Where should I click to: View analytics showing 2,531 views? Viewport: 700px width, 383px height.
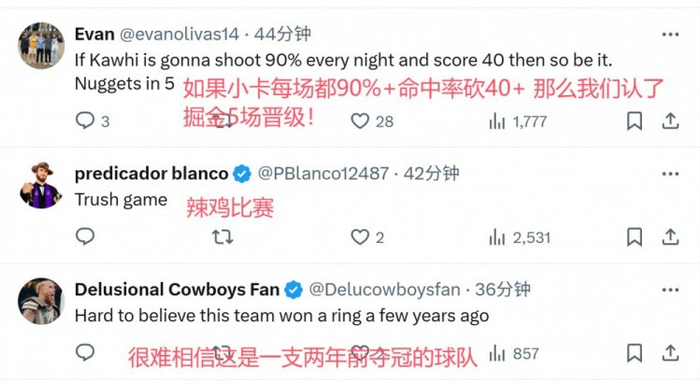[x=520, y=237]
